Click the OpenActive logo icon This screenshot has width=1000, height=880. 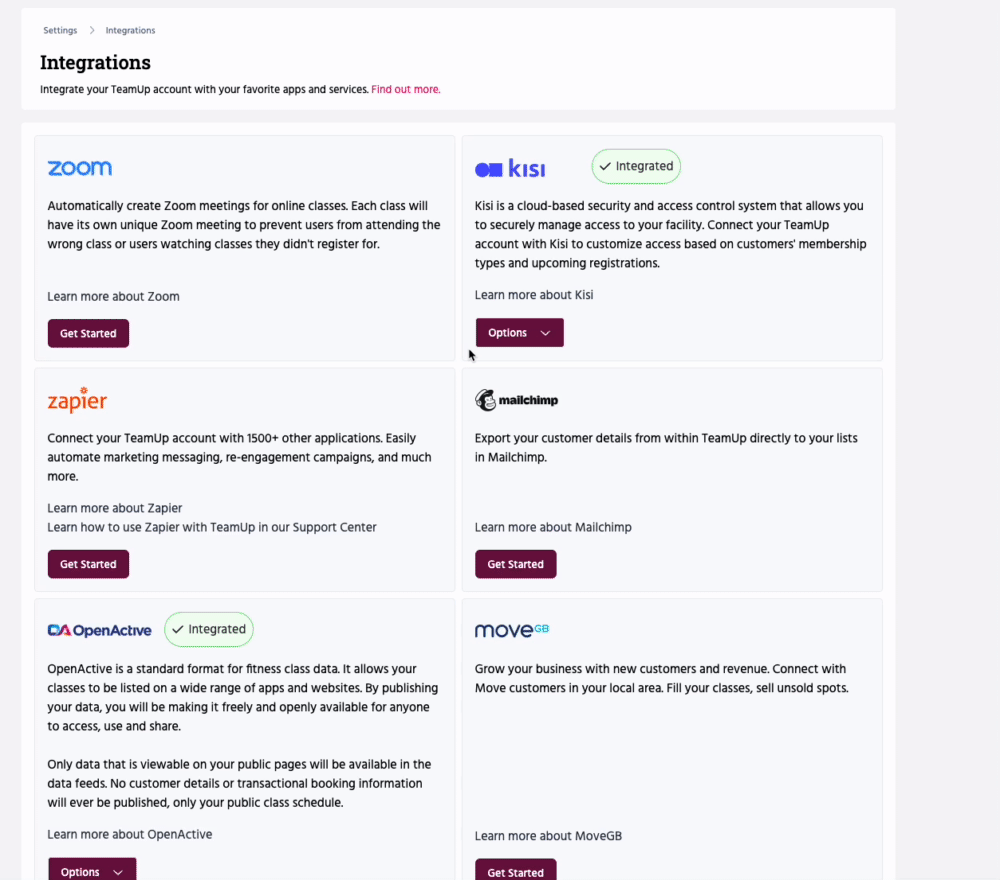point(100,630)
